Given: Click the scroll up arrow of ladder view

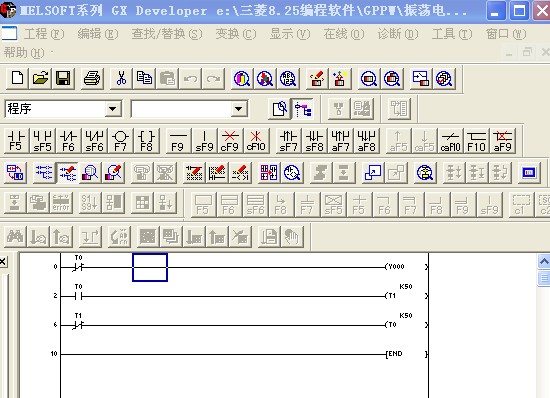Looking at the screenshot, I should coord(544,262).
